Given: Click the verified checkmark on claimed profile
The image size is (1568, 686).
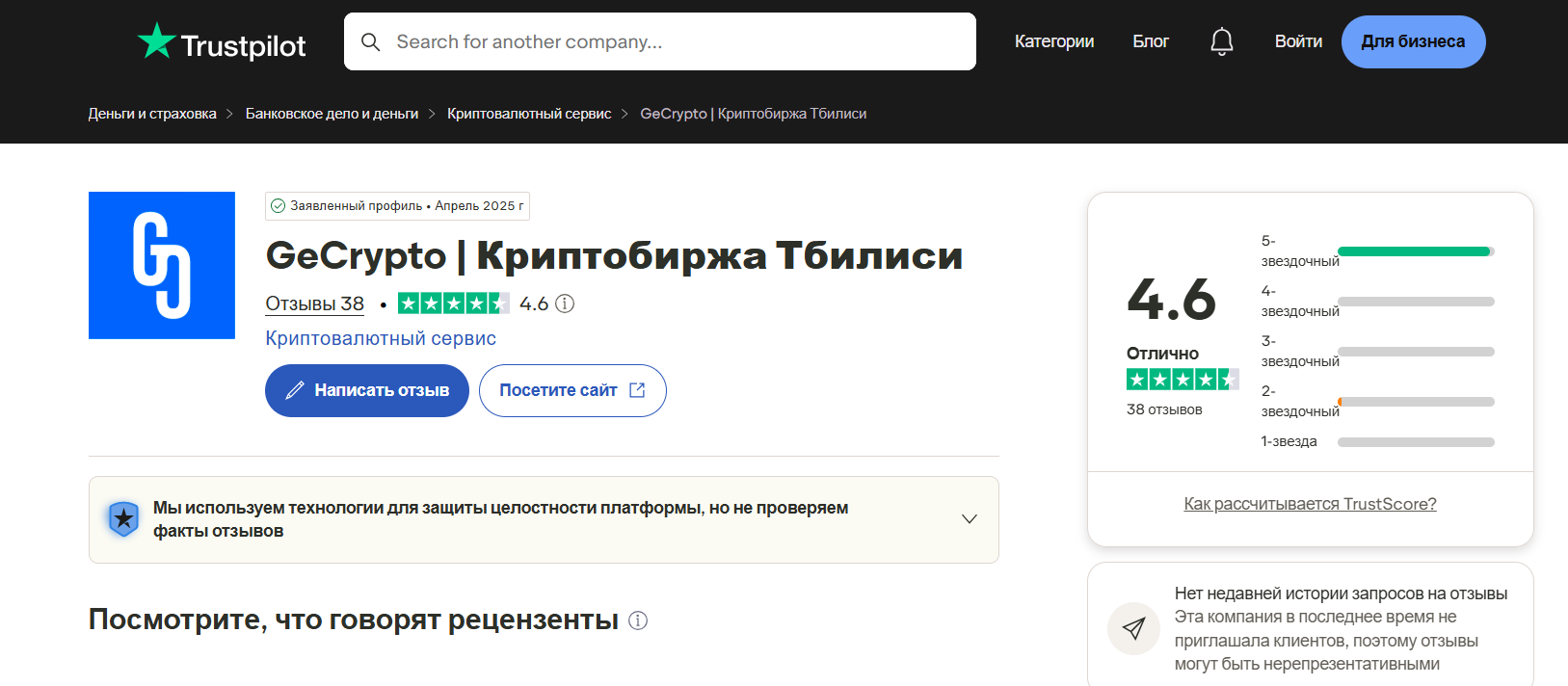Looking at the screenshot, I should (279, 206).
